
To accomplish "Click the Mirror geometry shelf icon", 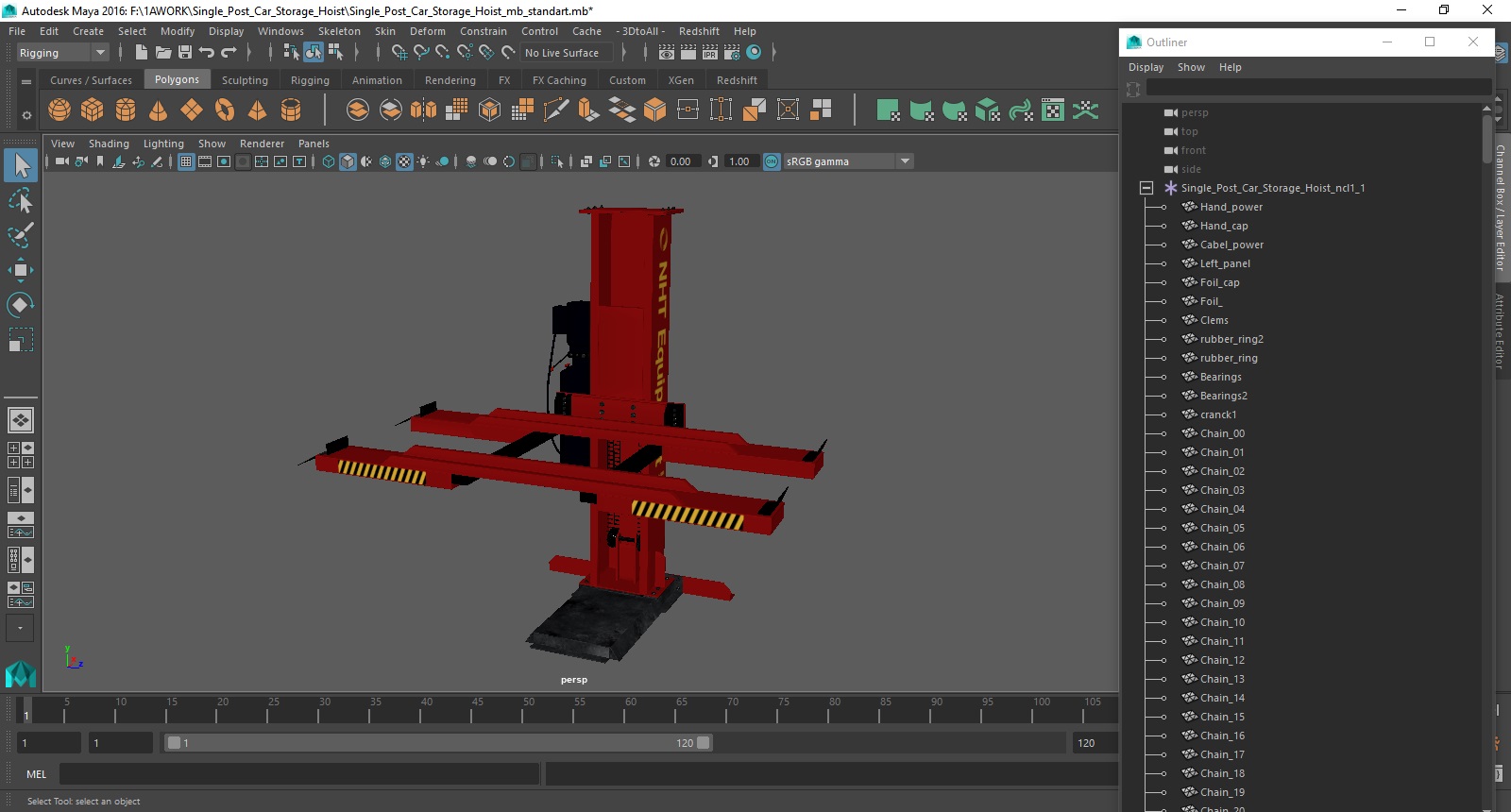I will 424,110.
